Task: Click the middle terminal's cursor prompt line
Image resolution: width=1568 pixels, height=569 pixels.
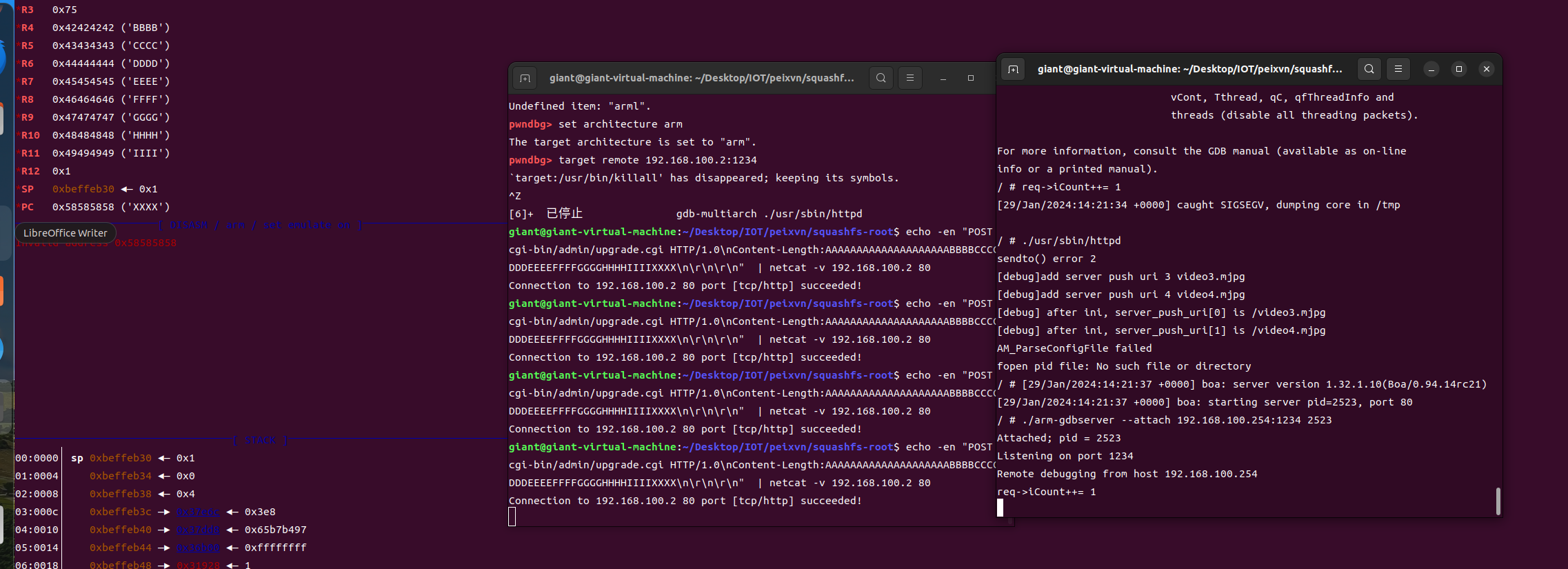Action: coord(512,517)
